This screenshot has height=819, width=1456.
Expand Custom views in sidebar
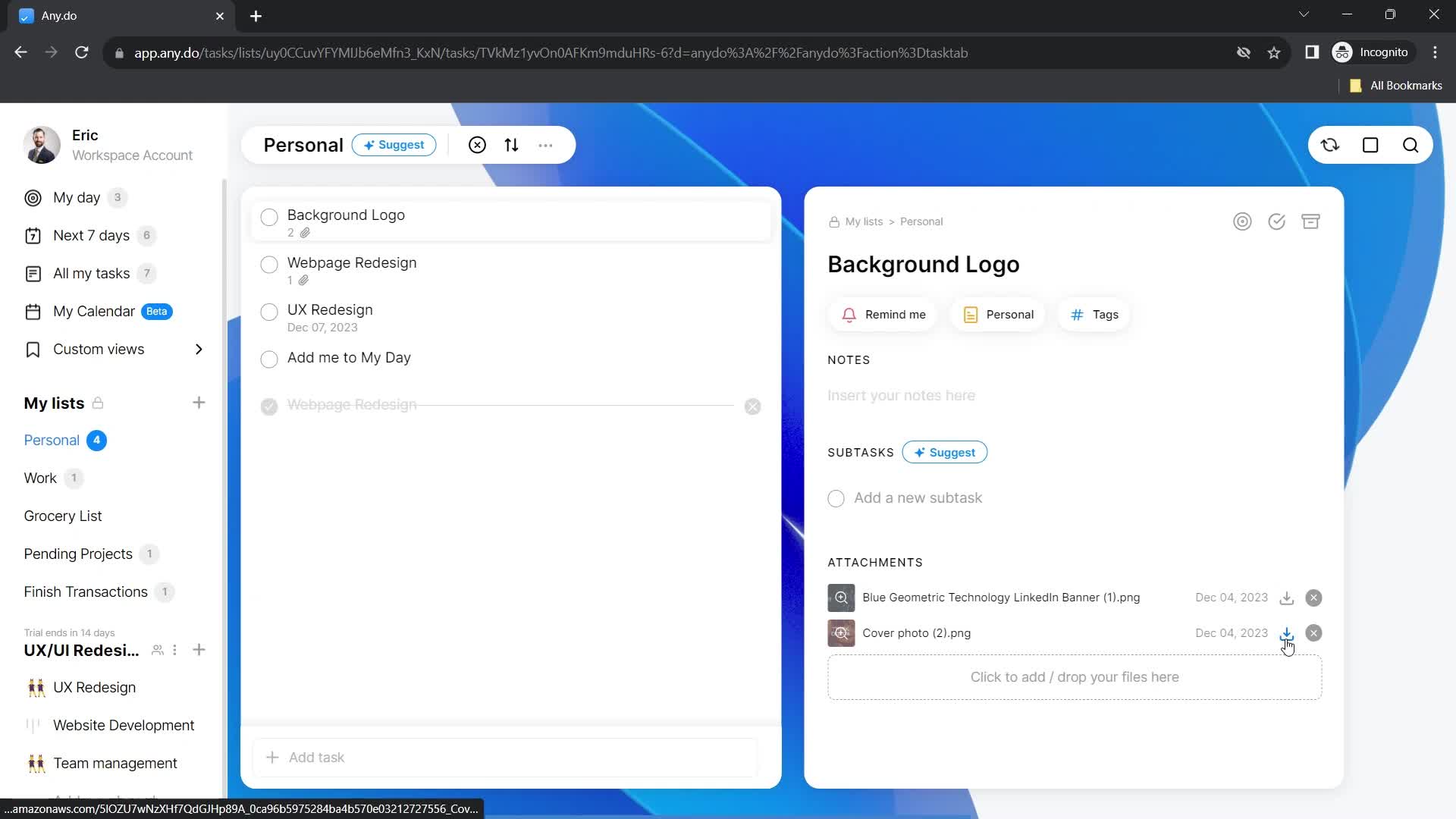tap(199, 349)
